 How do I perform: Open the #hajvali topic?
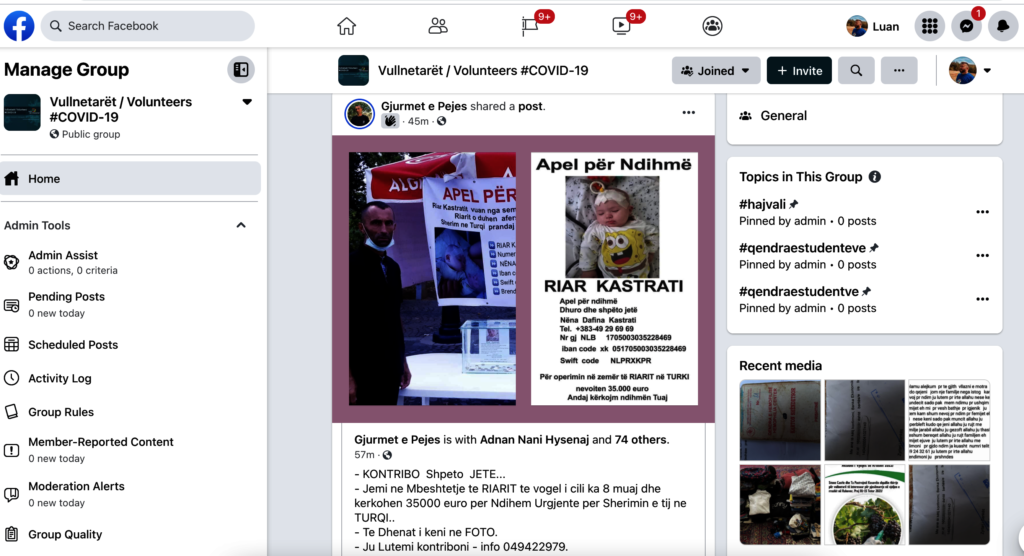click(x=762, y=204)
